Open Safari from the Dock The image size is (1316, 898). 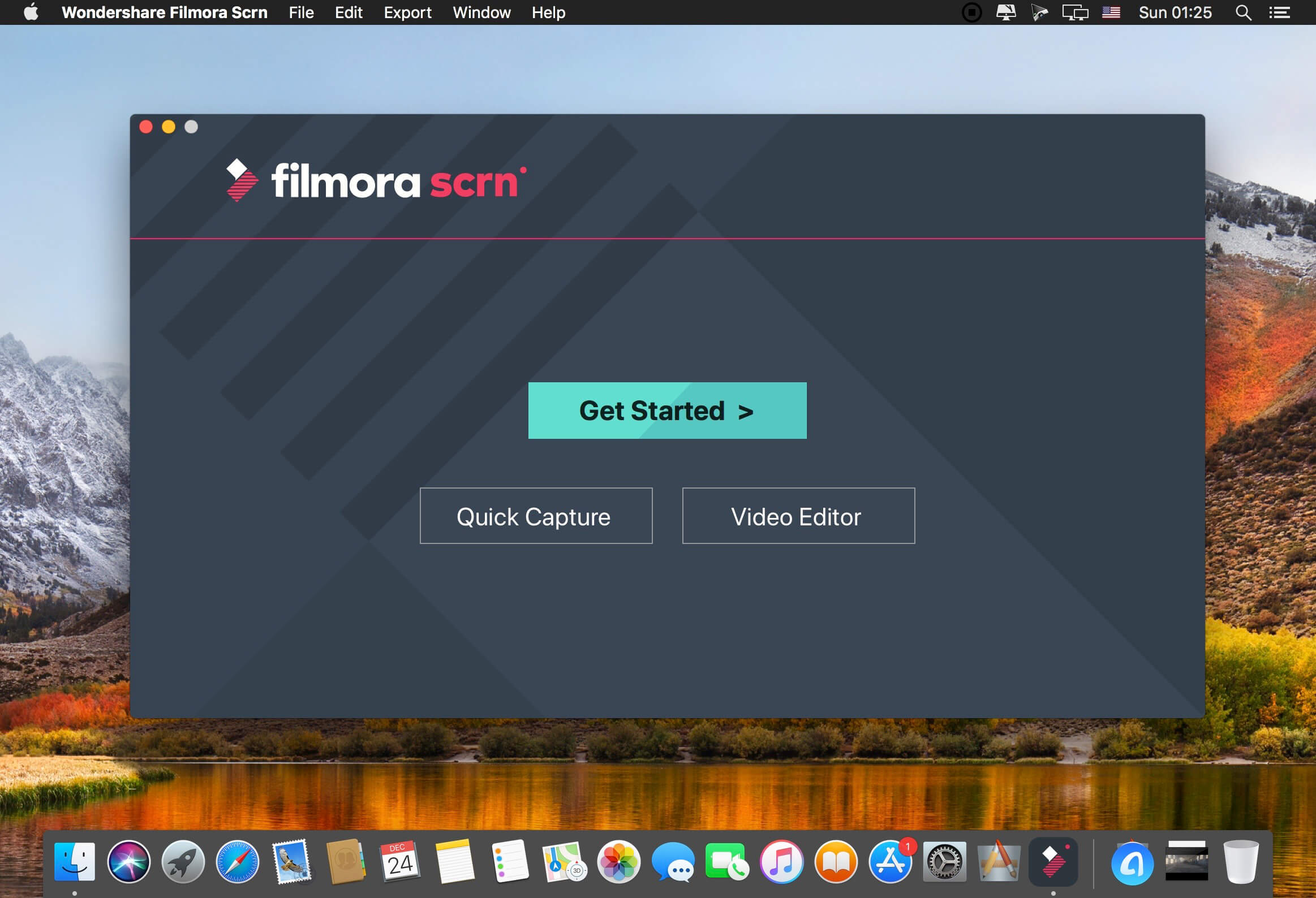pos(237,862)
